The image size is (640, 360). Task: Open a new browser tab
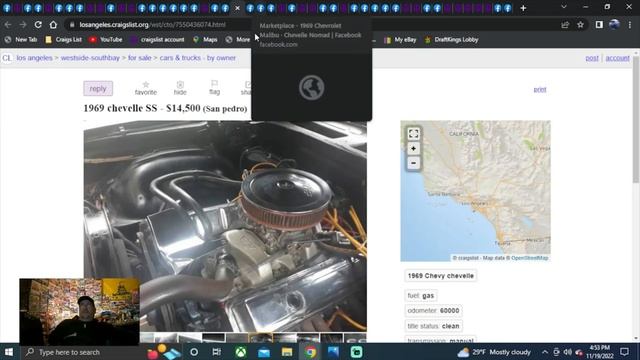(x=523, y=8)
